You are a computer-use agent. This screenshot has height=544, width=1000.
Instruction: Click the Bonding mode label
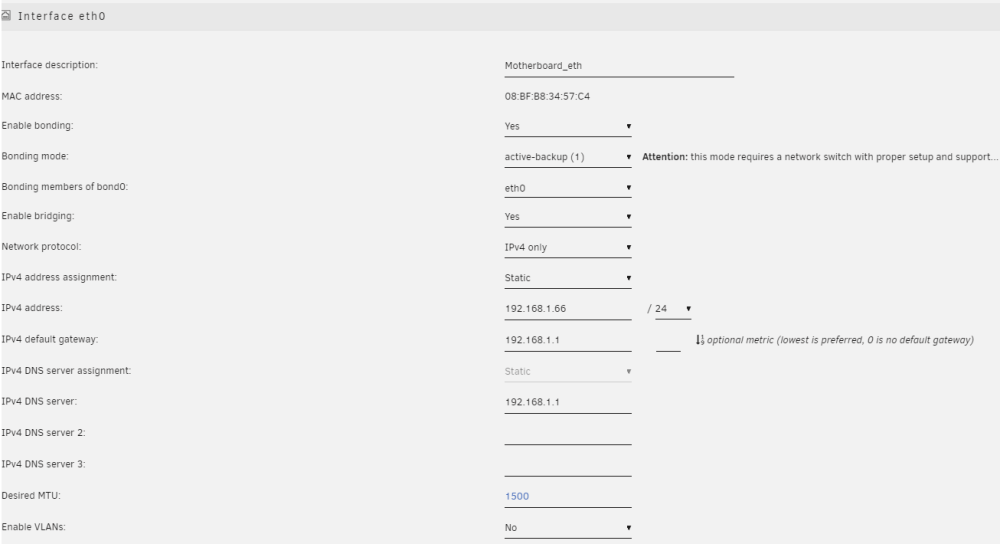point(35,156)
